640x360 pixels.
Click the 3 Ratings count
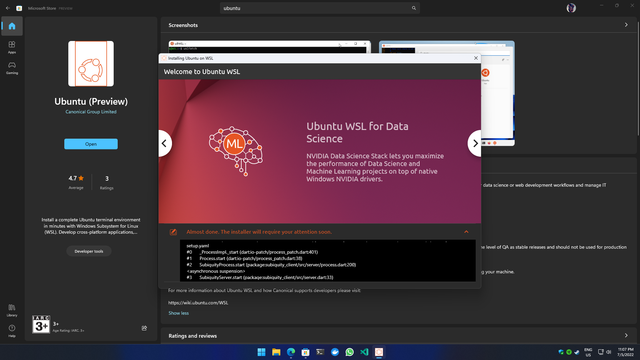click(107, 182)
